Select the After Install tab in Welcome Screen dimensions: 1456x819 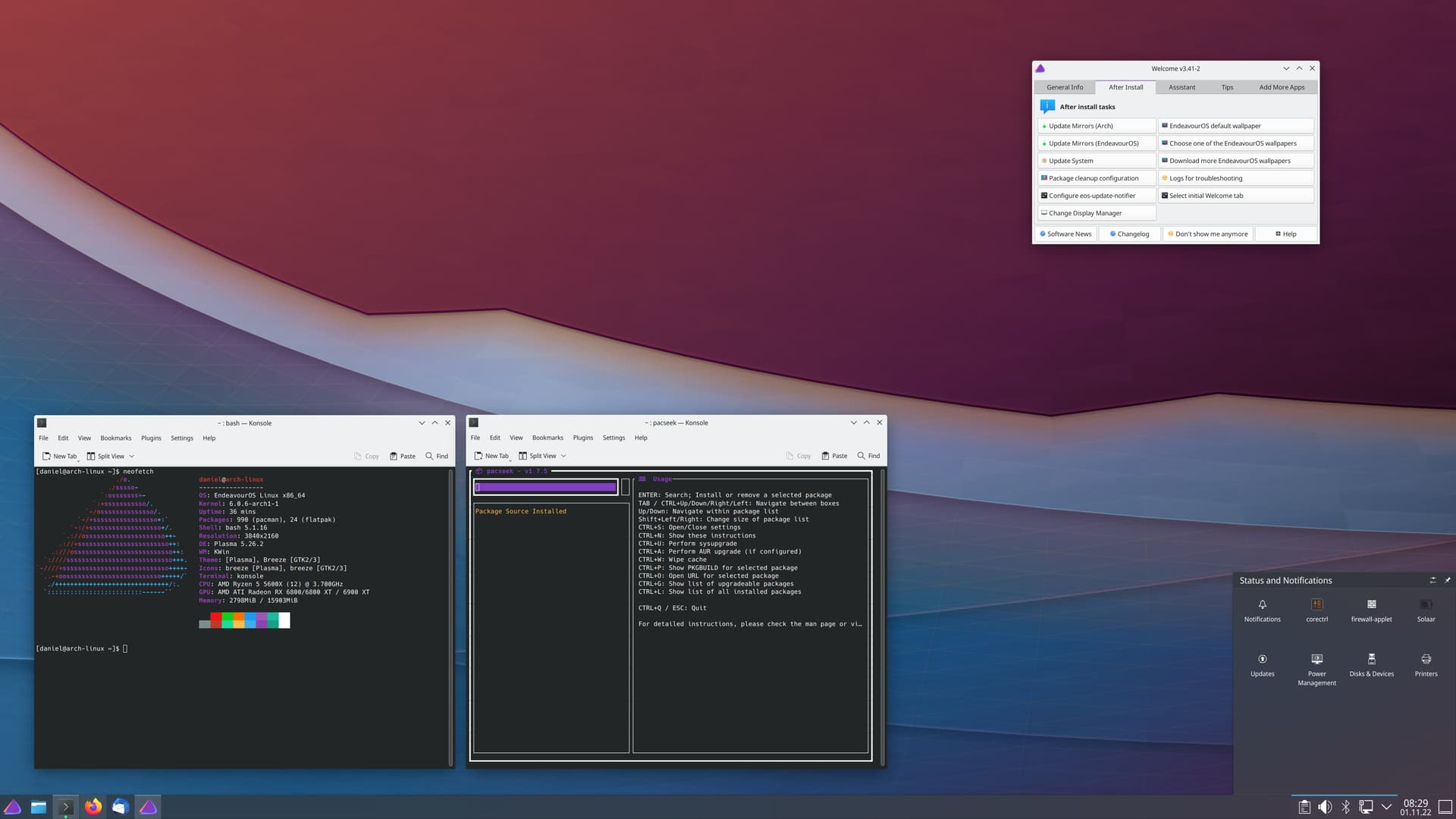(x=1125, y=87)
